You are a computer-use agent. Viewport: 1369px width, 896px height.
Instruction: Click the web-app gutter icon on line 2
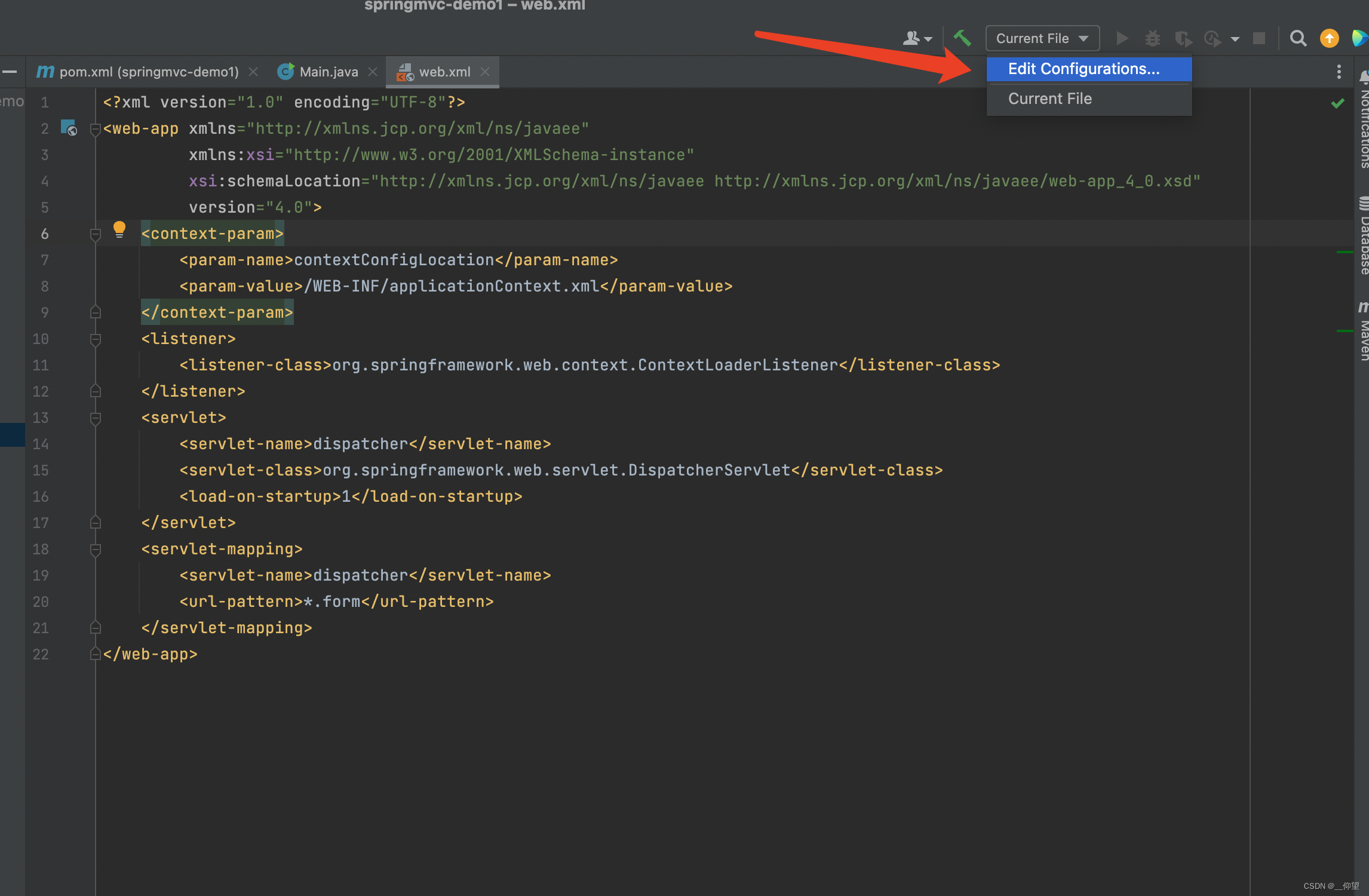(69, 128)
